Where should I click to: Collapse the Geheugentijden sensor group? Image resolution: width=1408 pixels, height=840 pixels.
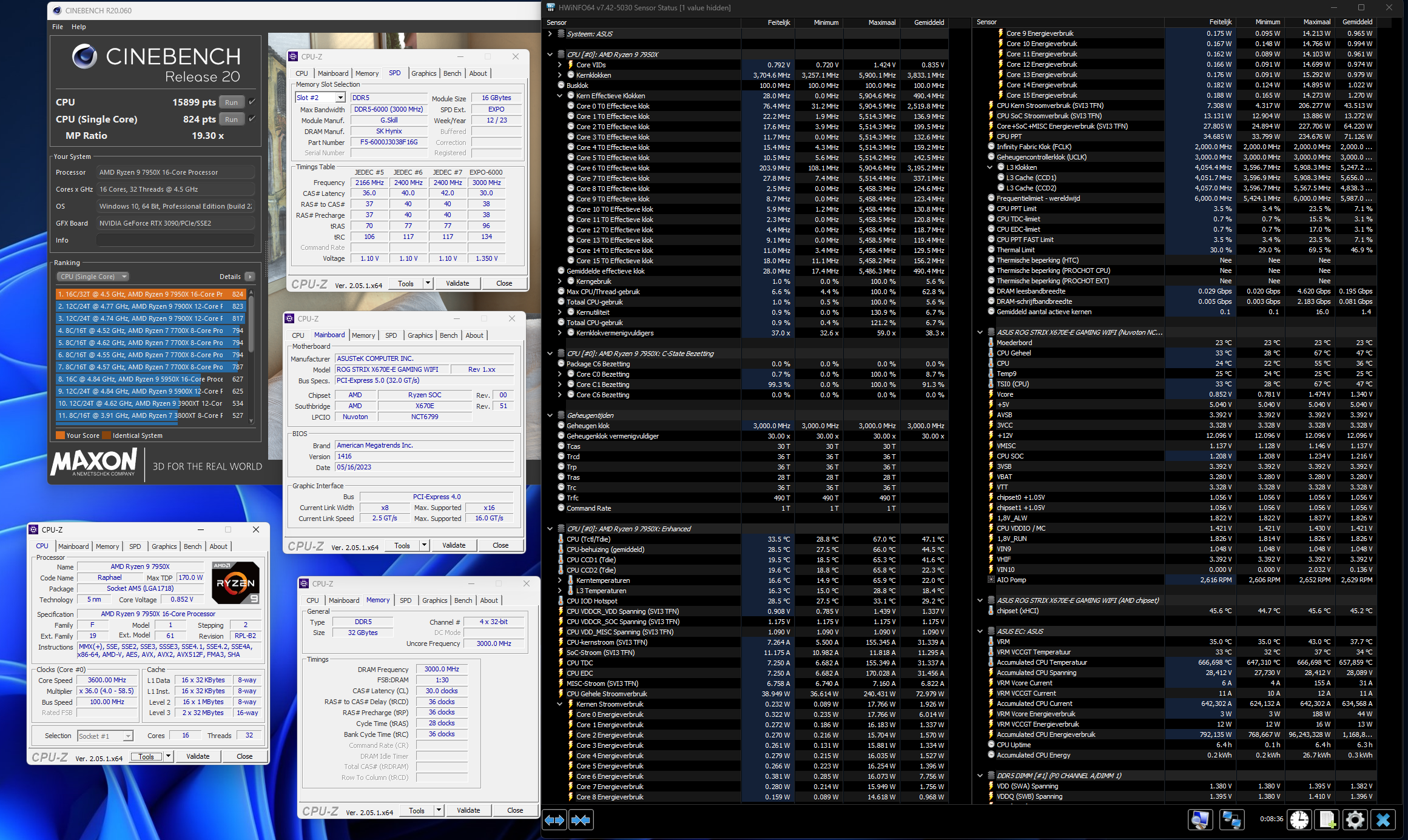(550, 415)
